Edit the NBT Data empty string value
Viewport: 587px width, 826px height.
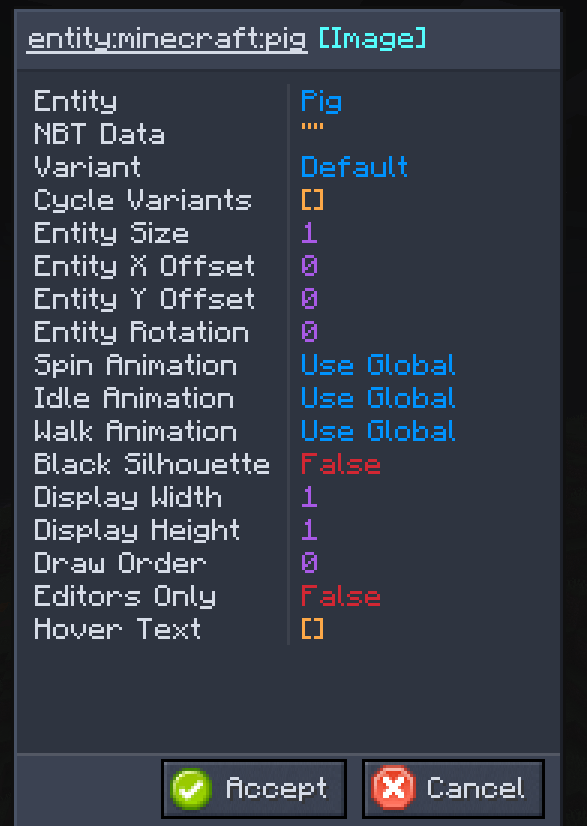(x=312, y=127)
